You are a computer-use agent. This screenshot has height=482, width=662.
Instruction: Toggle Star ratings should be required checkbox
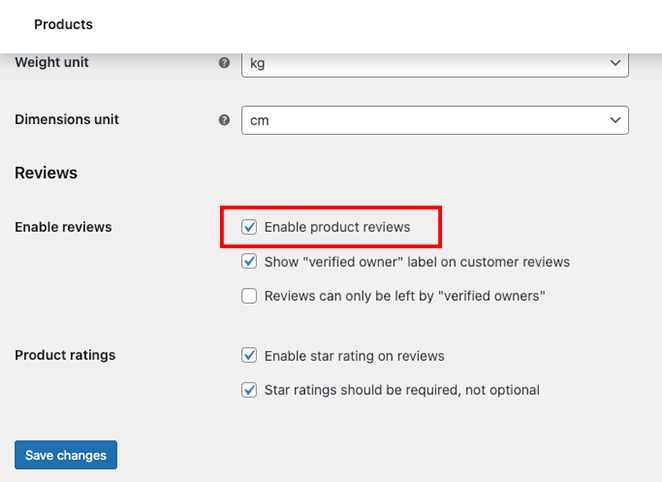coord(249,390)
